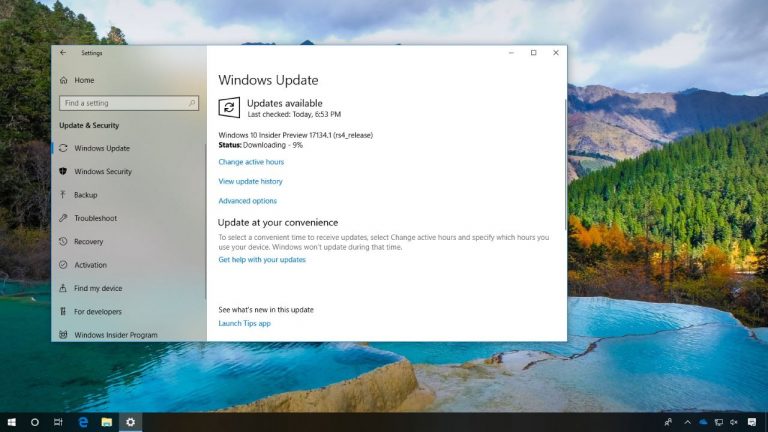Viewport: 768px width, 432px height.
Task: Click Last checked: Today, 6:53 PM text
Action: pos(294,114)
